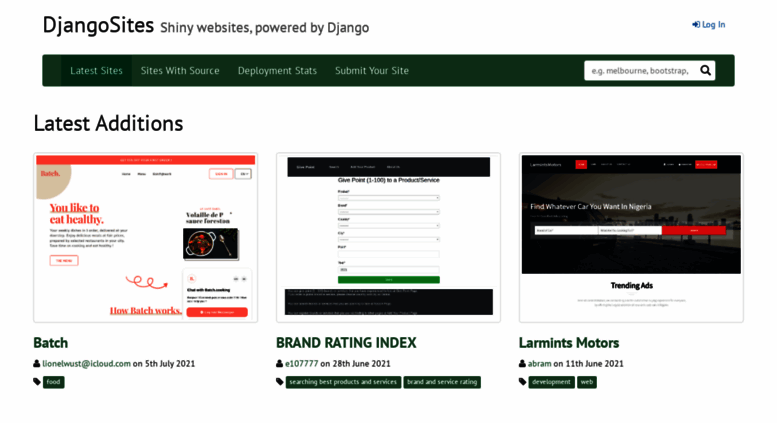Click the date text 11th June 2021
Screen dimensions: 777x423
(x=594, y=364)
